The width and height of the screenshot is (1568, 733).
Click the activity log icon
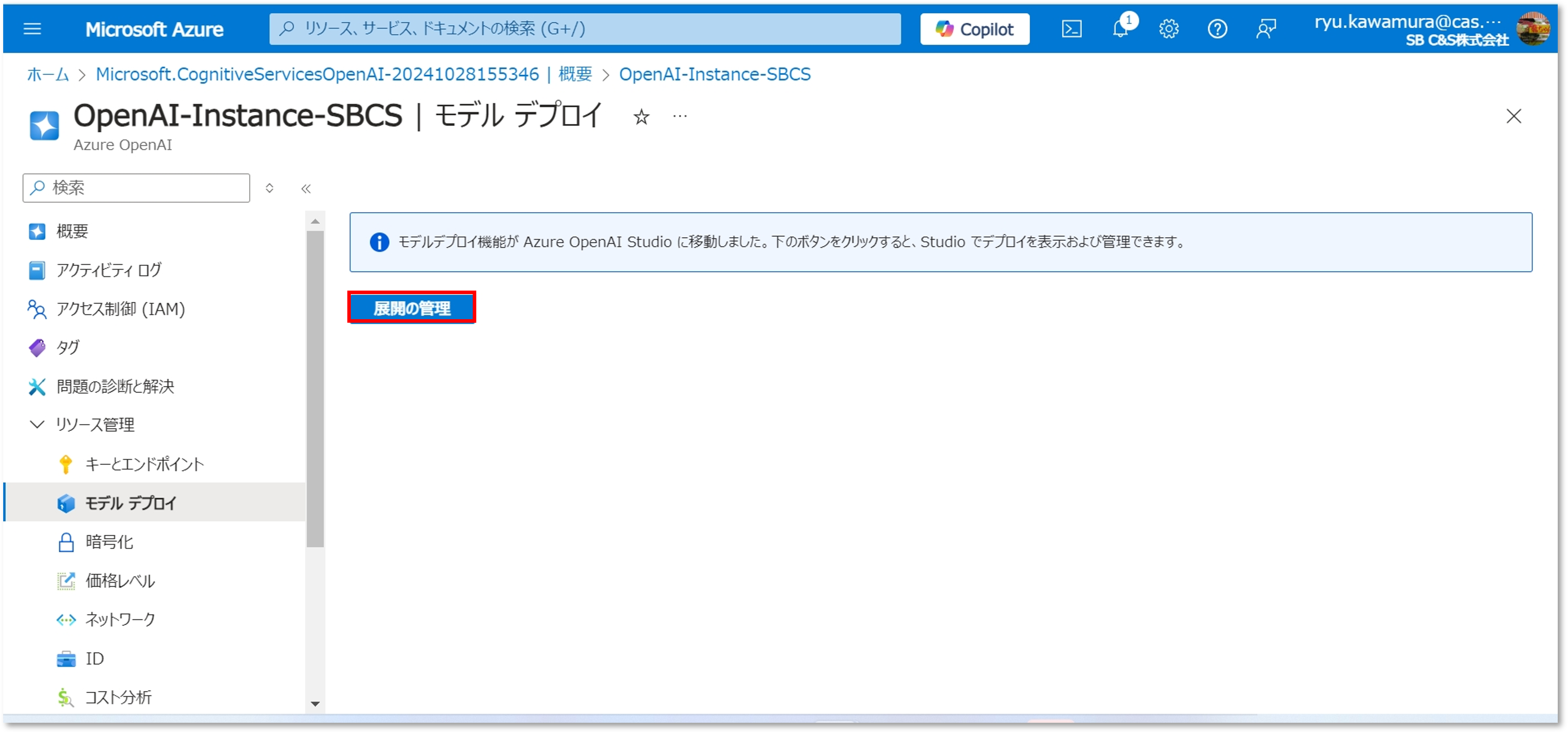pyautogui.click(x=37, y=270)
